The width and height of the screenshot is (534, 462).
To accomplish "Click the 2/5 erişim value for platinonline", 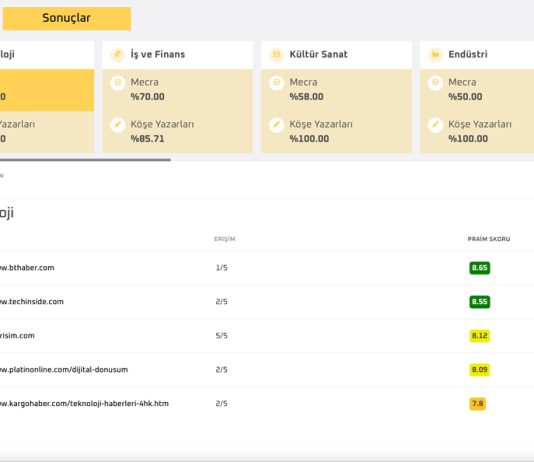I will pos(221,370).
